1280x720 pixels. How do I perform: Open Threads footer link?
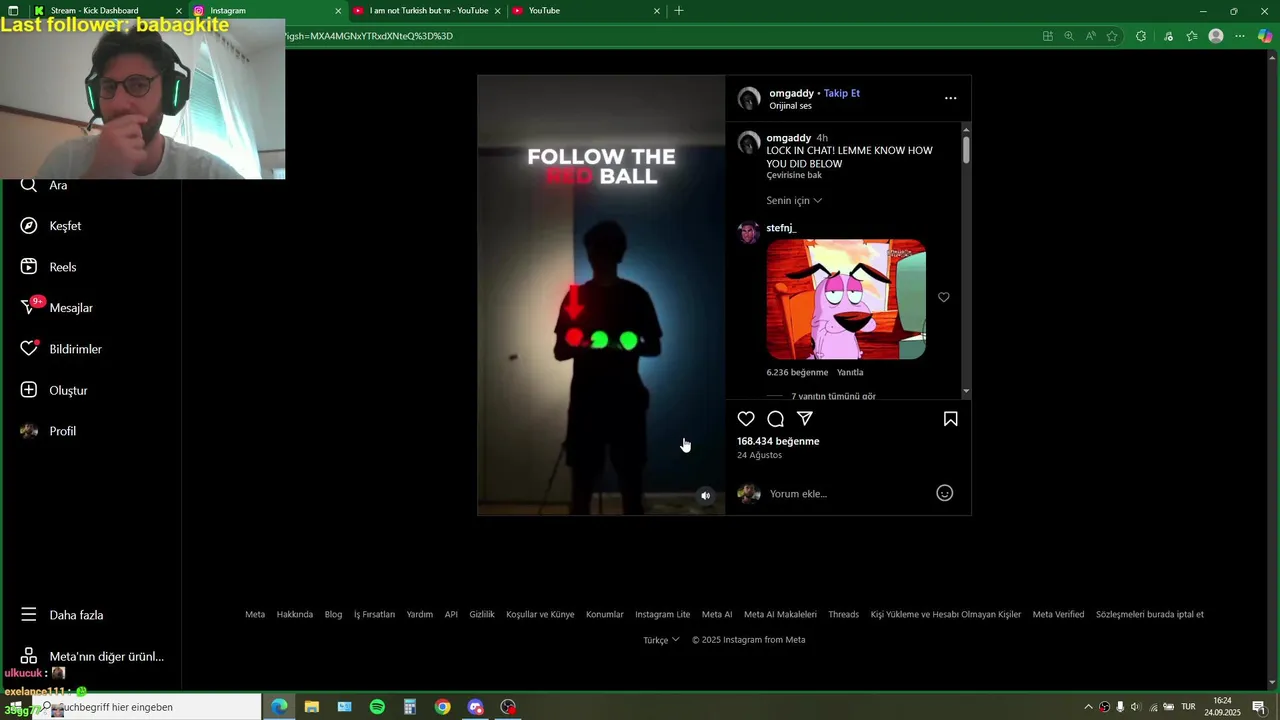[x=843, y=614]
